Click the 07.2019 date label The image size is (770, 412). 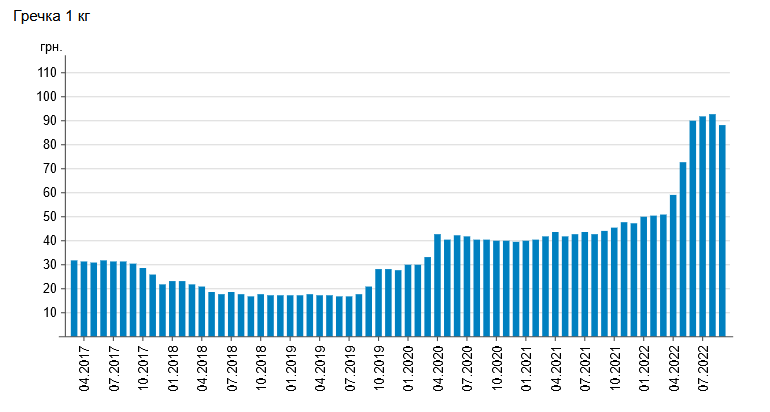tap(350, 368)
